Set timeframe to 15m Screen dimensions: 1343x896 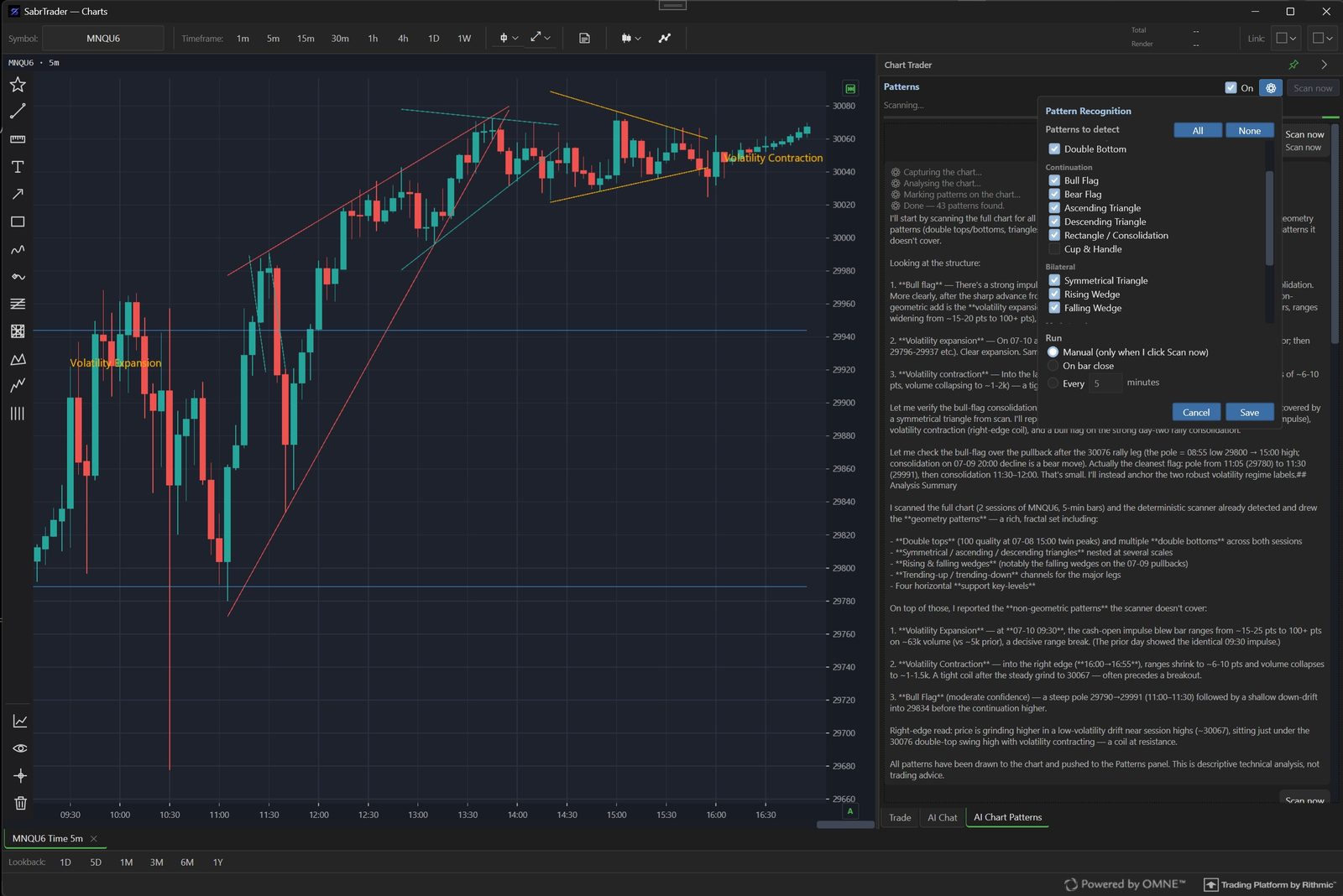click(x=306, y=38)
